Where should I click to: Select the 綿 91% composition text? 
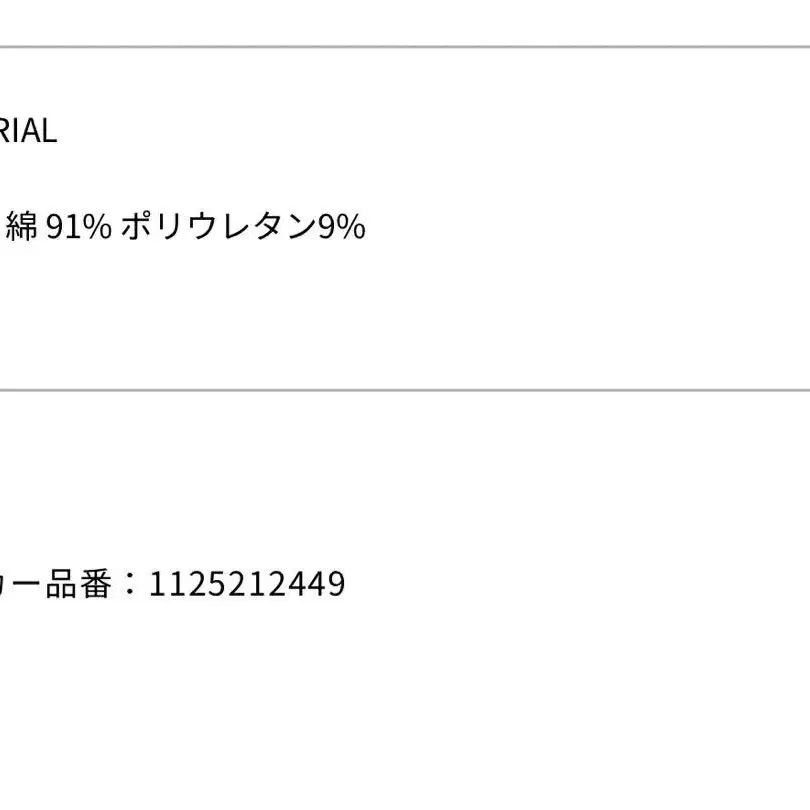(x=58, y=226)
